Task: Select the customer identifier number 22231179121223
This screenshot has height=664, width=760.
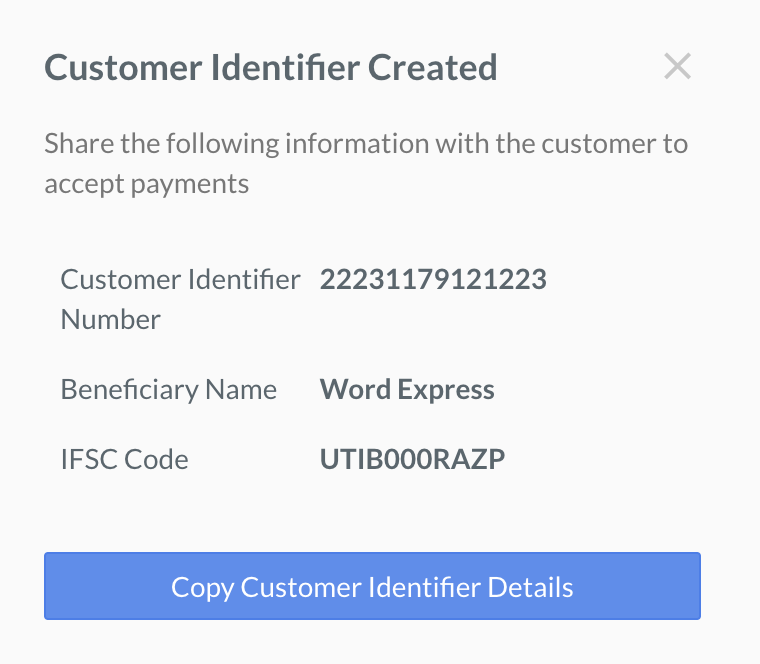Action: 433,280
